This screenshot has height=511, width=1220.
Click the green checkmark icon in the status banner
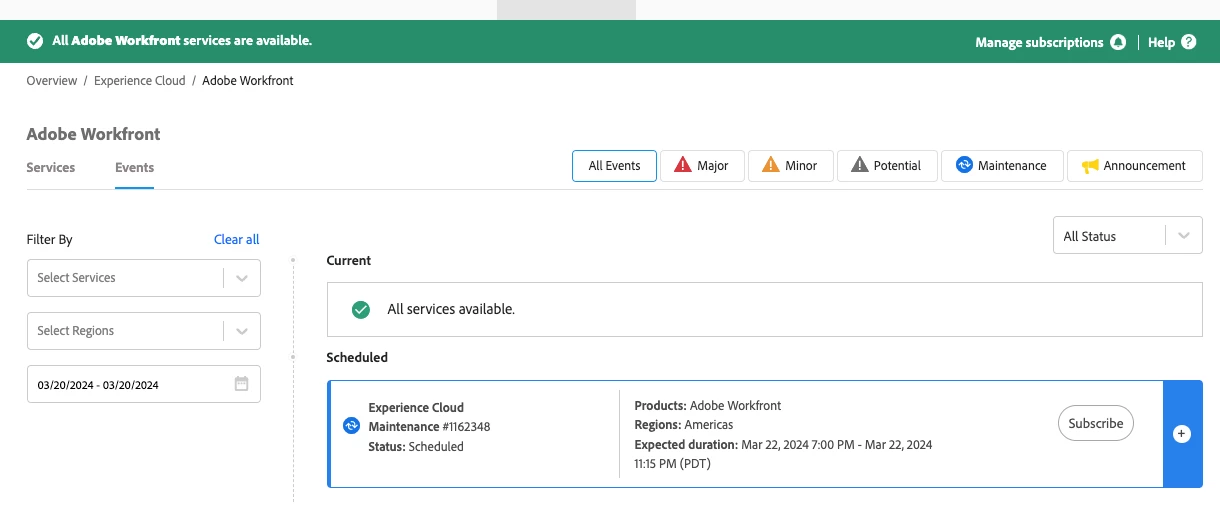click(35, 41)
